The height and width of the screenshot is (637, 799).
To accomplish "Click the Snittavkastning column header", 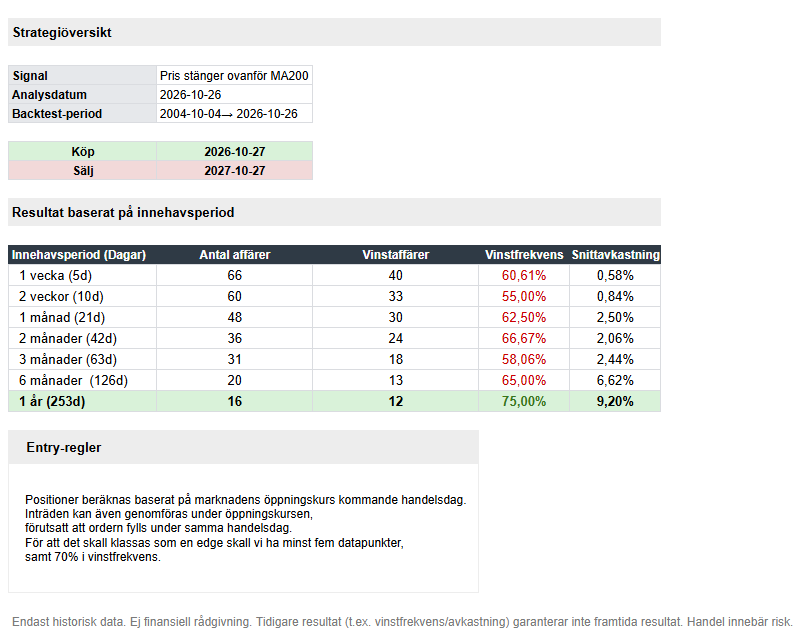I will click(615, 255).
